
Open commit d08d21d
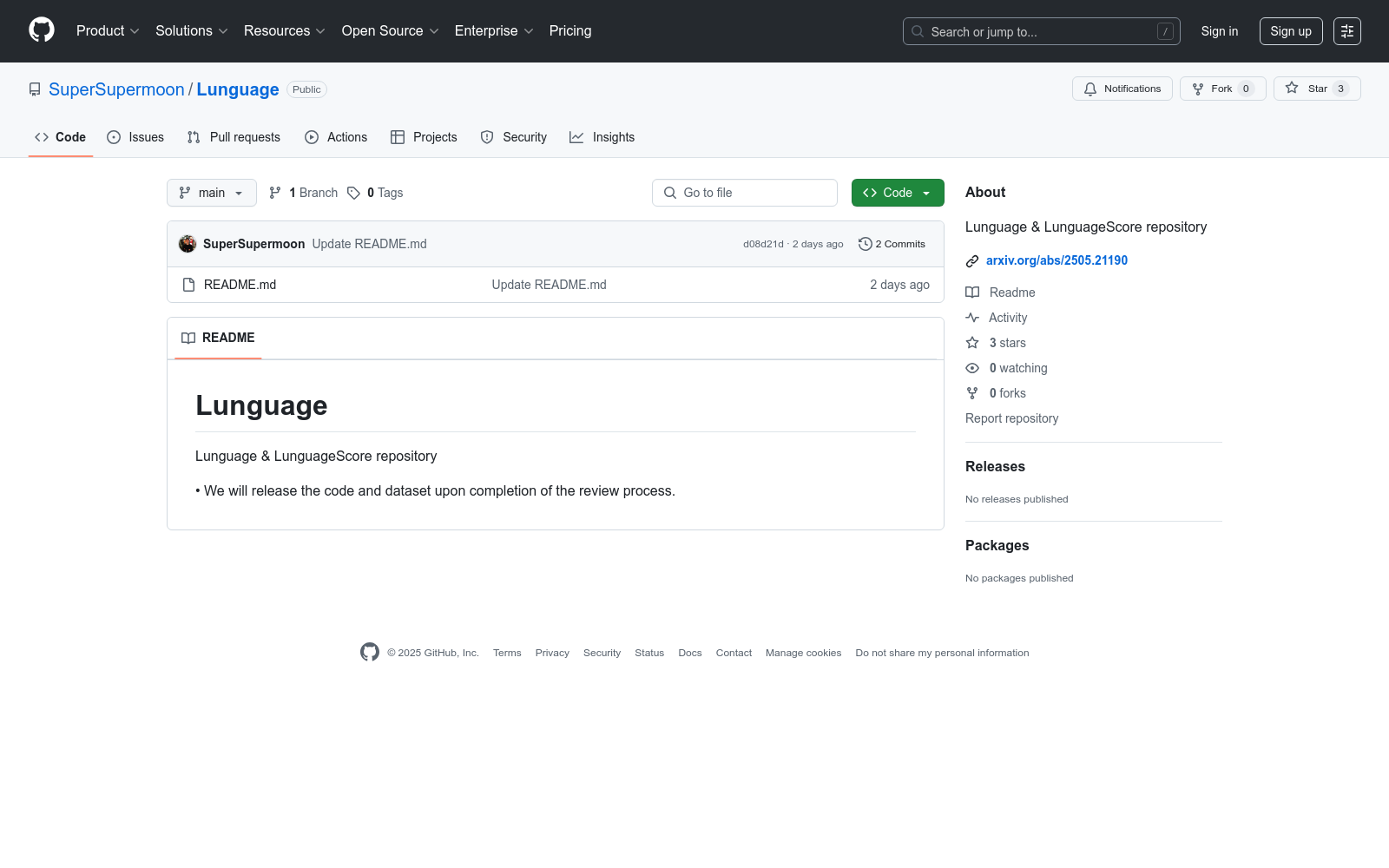click(763, 244)
